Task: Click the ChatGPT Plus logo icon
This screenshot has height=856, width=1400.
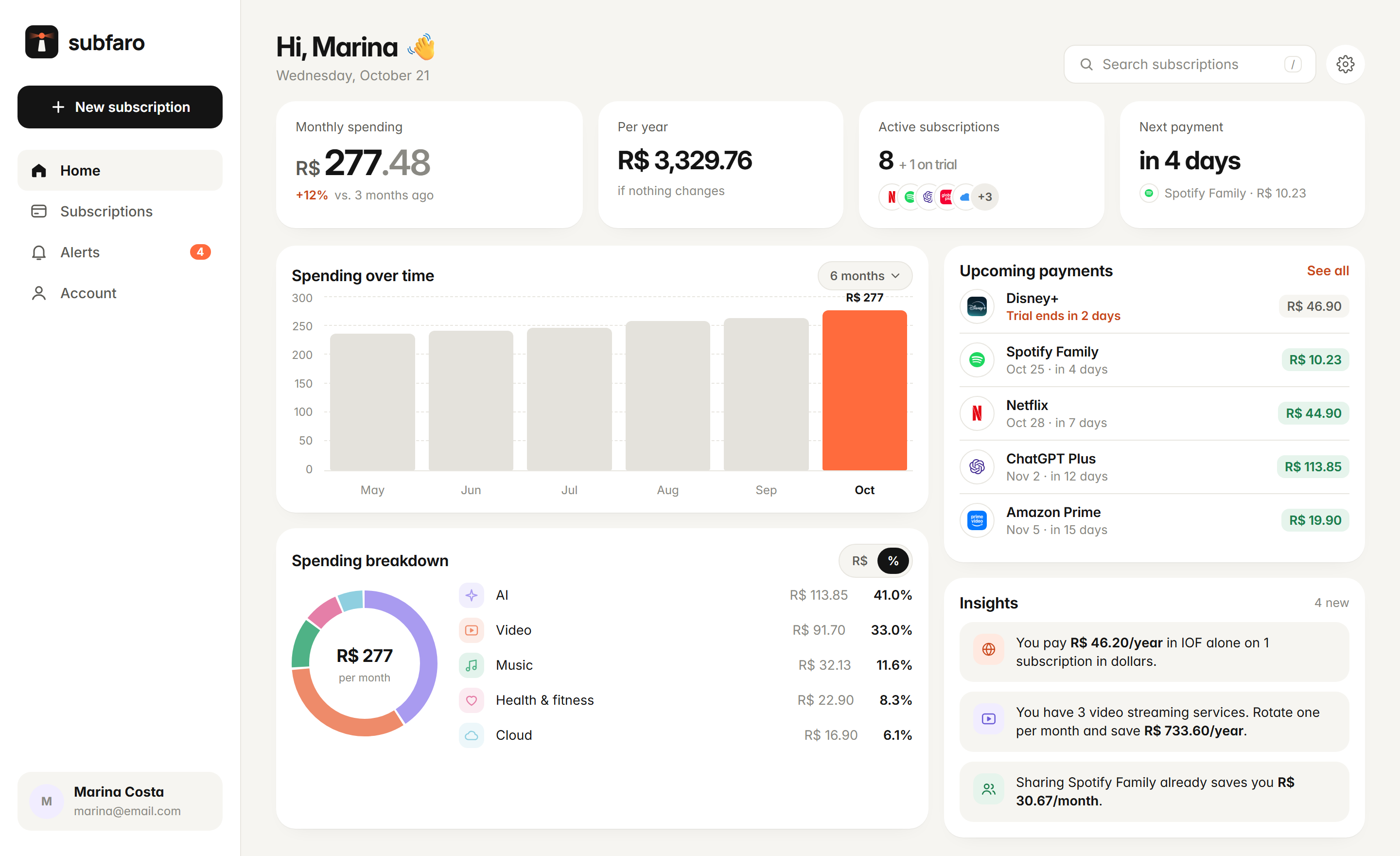Action: point(977,466)
